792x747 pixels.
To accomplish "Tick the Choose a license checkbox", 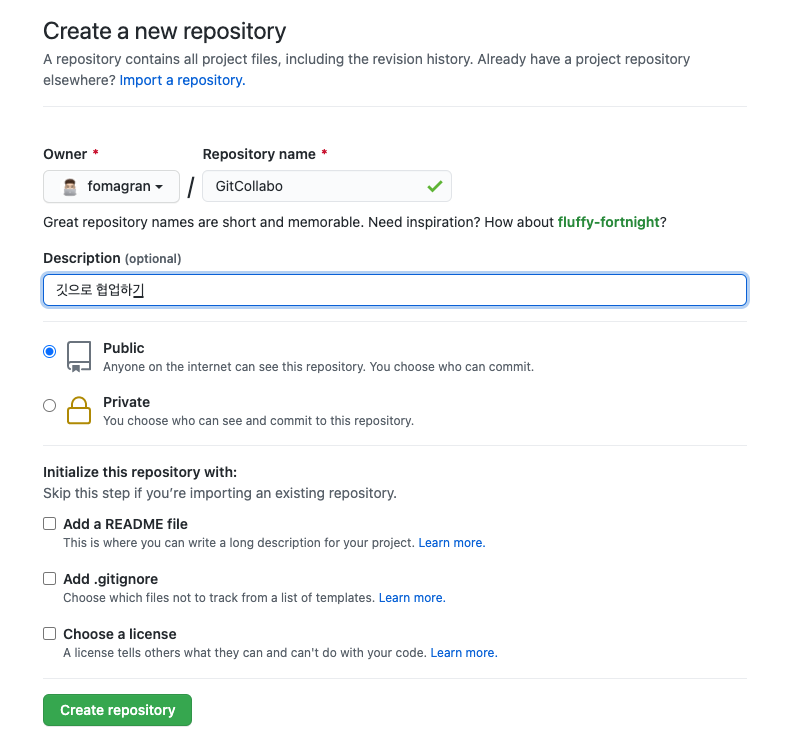I will coord(50,633).
